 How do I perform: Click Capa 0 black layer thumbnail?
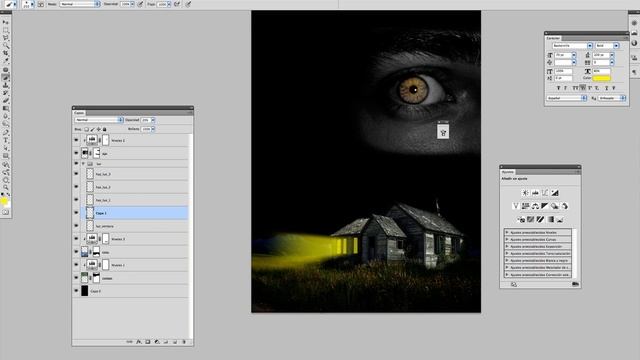pos(84,291)
